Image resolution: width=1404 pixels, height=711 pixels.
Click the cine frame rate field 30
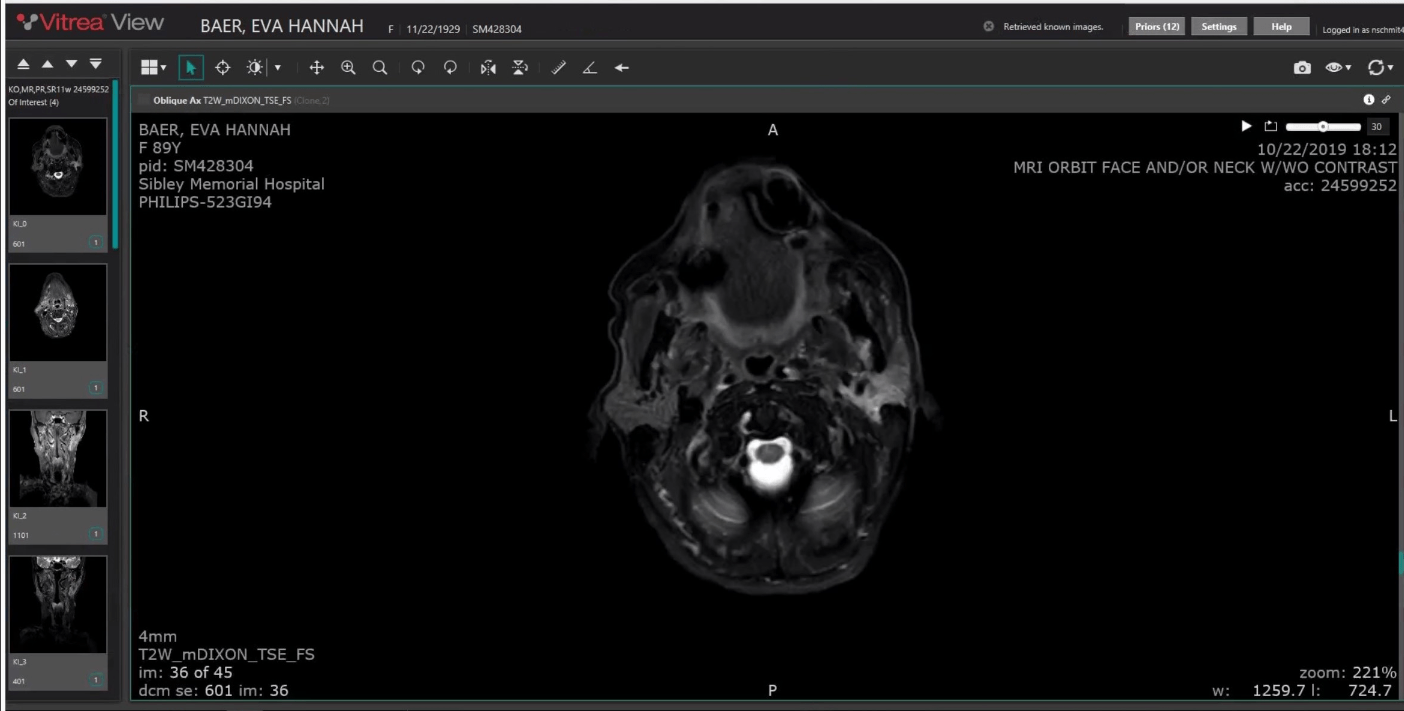(x=1377, y=127)
